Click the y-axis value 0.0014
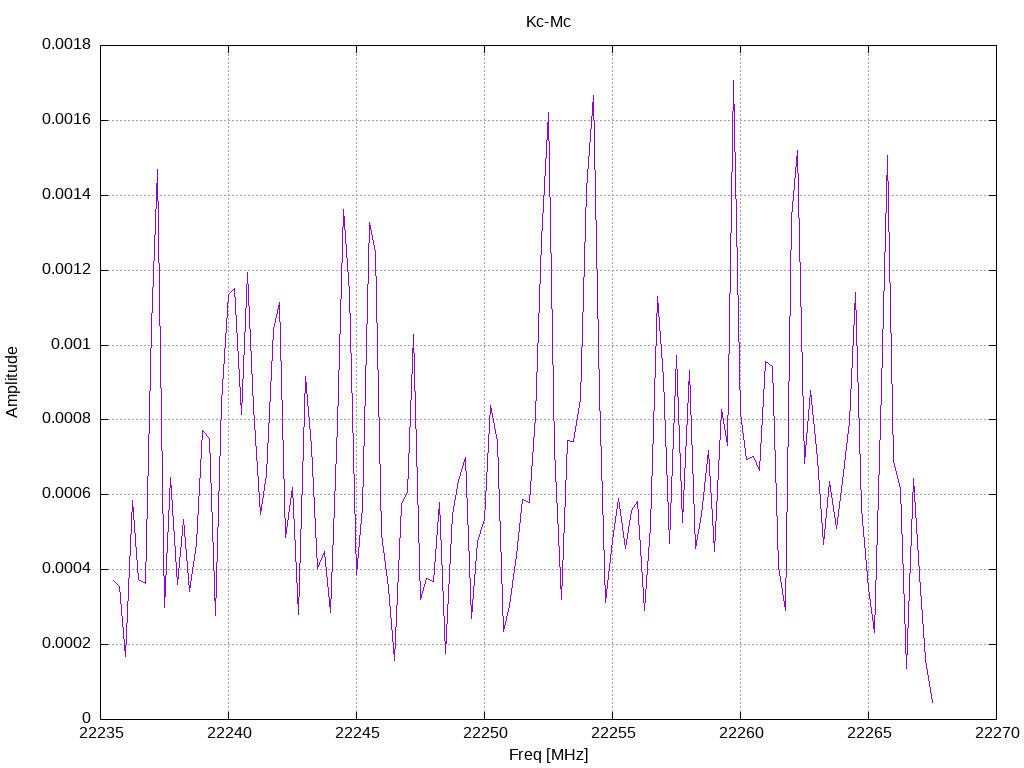1024x768 pixels. click(x=67, y=195)
